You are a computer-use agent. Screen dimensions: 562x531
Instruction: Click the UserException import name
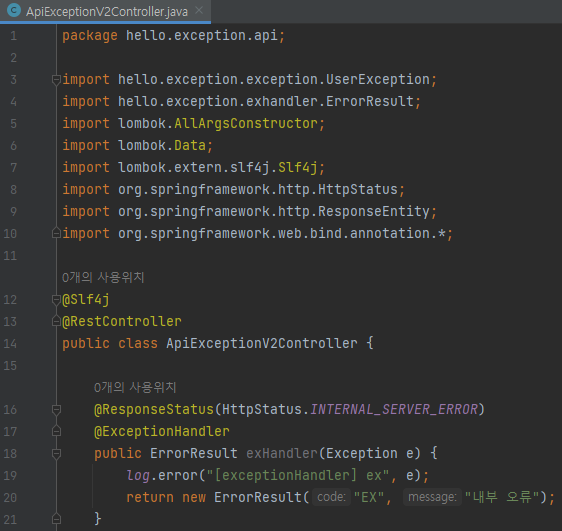click(377, 80)
